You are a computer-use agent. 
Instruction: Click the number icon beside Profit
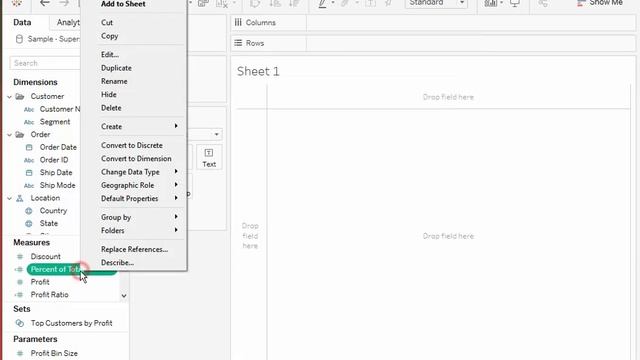[x=20, y=282]
